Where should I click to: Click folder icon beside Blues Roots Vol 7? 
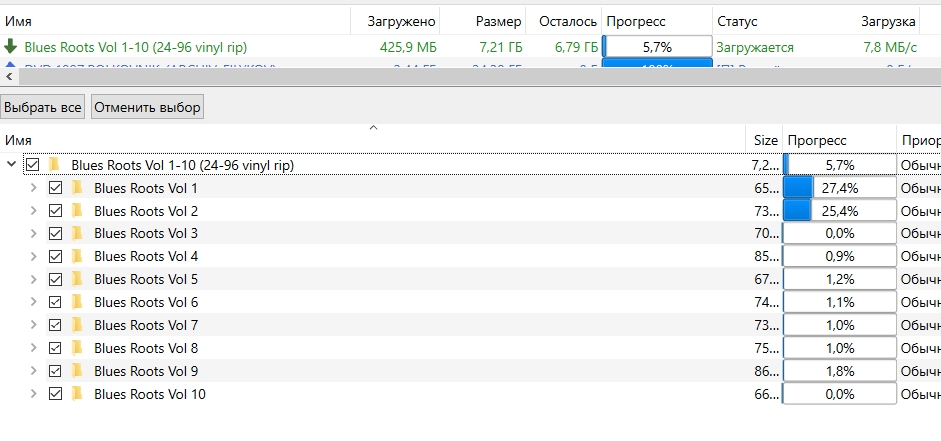77,325
